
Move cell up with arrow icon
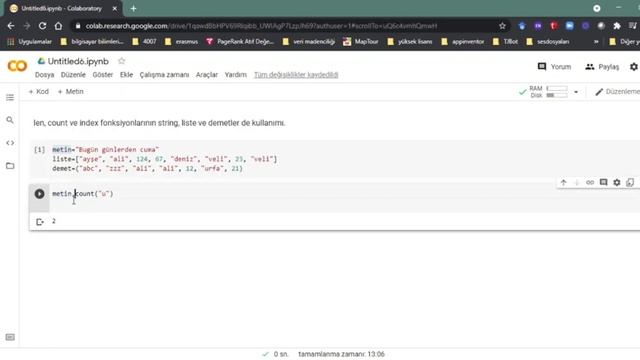tap(563, 182)
